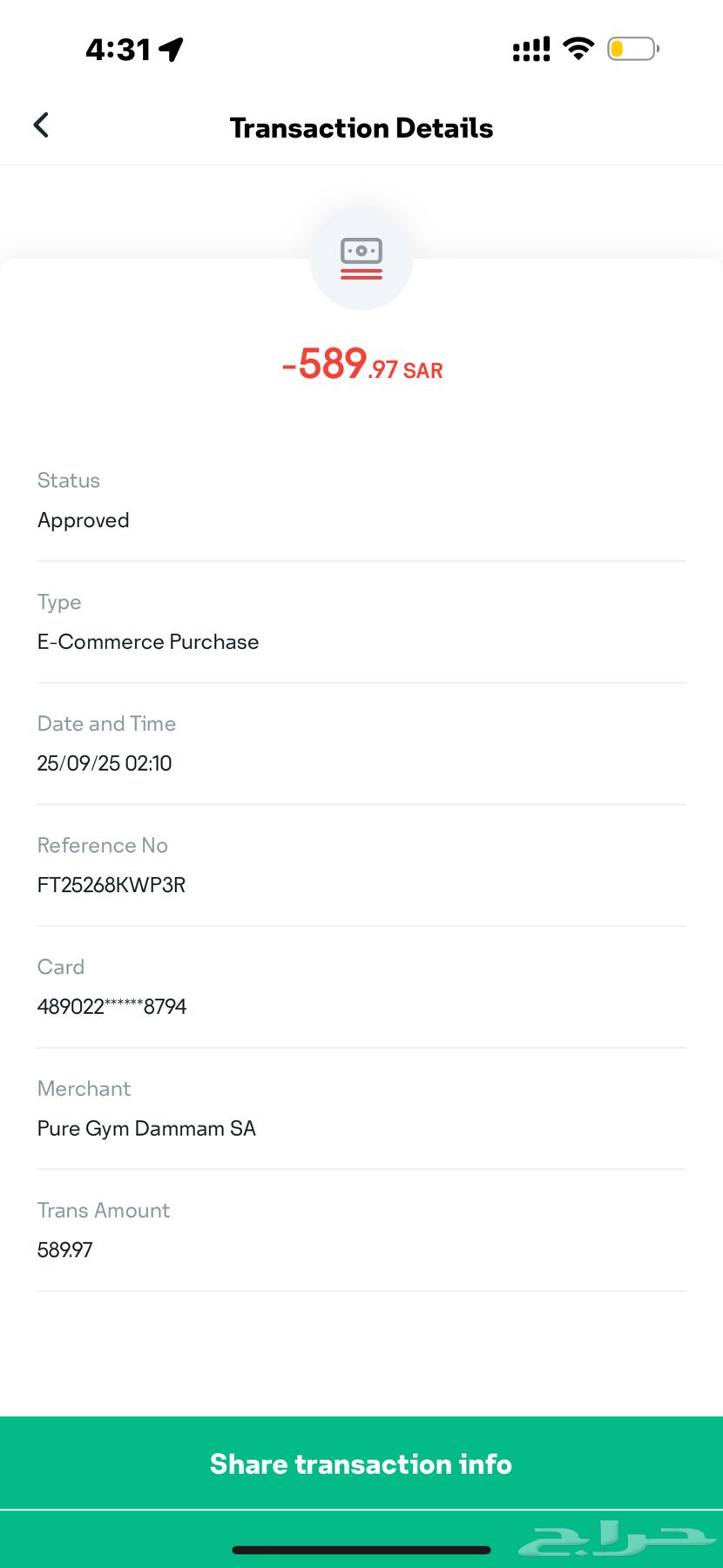
Task: Tap the location arrow icon
Action: [172, 50]
